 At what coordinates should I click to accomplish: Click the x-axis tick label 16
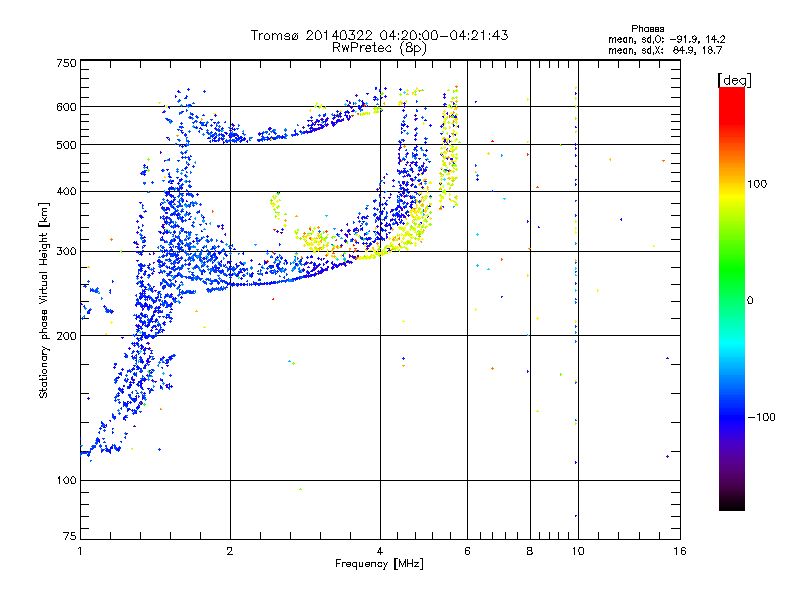(x=680, y=551)
